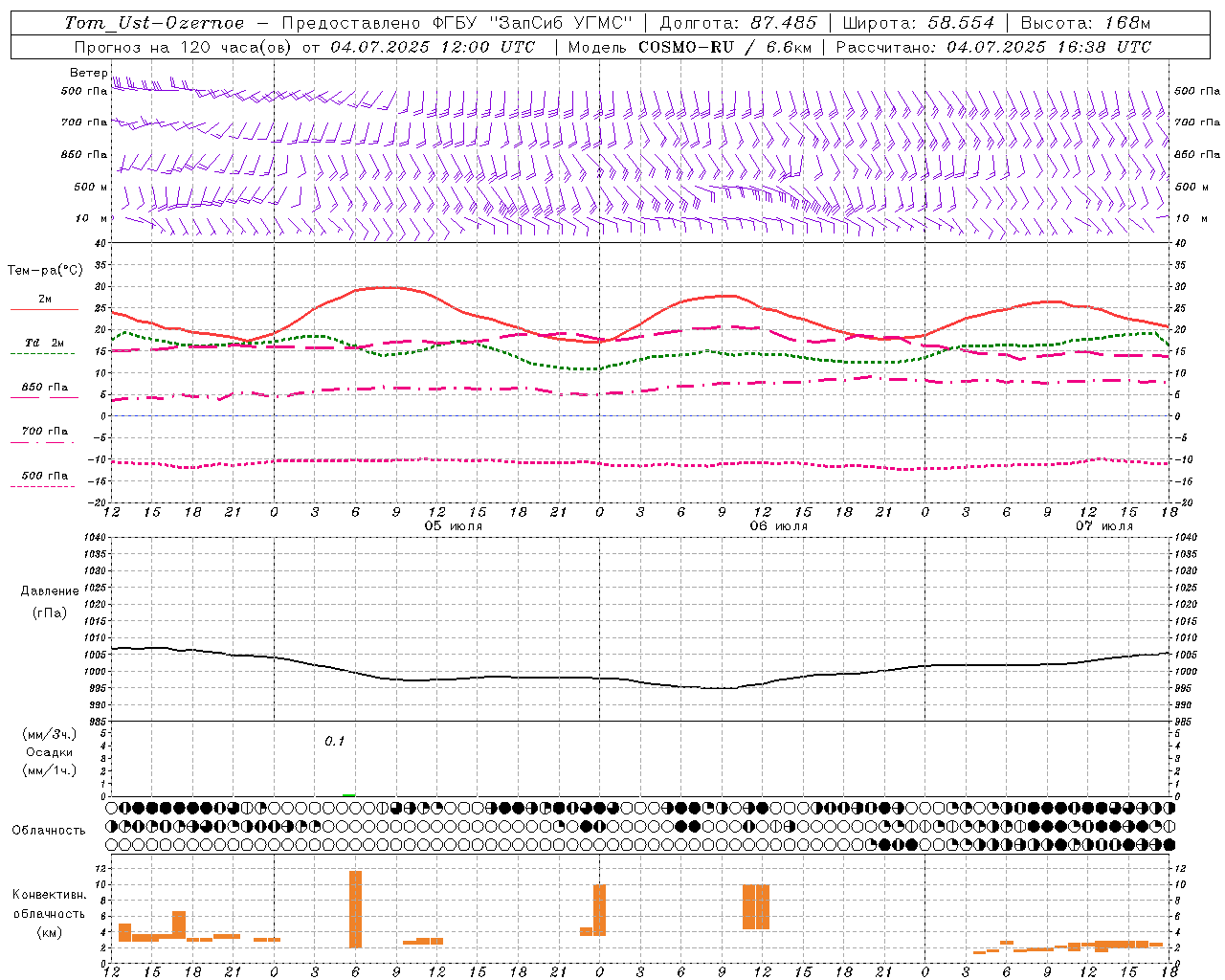Screen dimensions: 1225x980
Task: Click the "05 июля" date label
Action: (x=454, y=526)
